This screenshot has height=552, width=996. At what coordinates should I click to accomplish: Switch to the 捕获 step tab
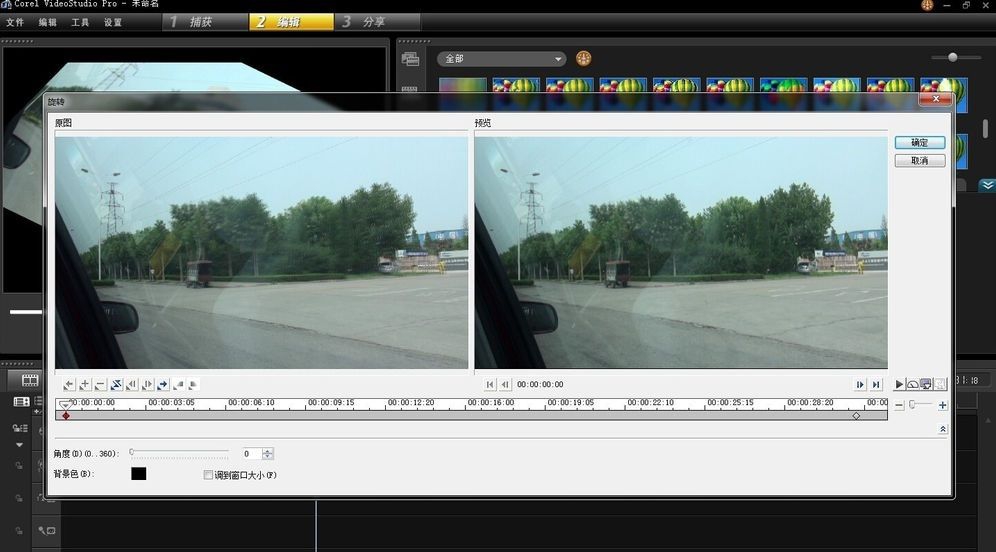(204, 22)
